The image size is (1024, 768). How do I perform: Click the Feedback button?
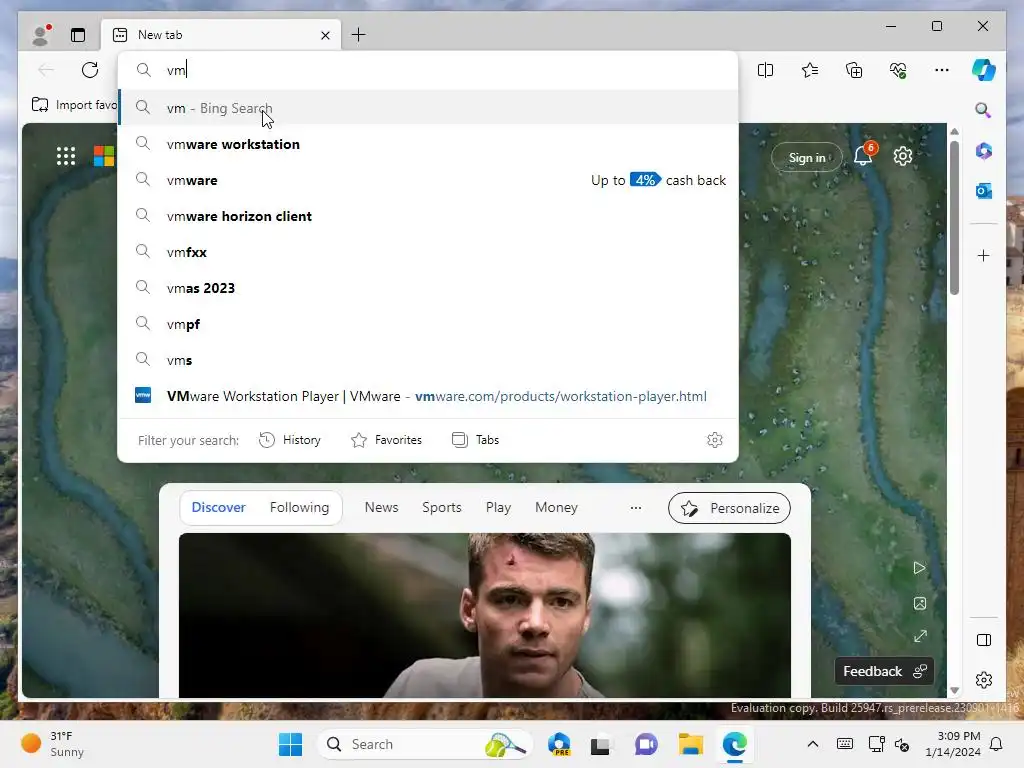(x=884, y=671)
